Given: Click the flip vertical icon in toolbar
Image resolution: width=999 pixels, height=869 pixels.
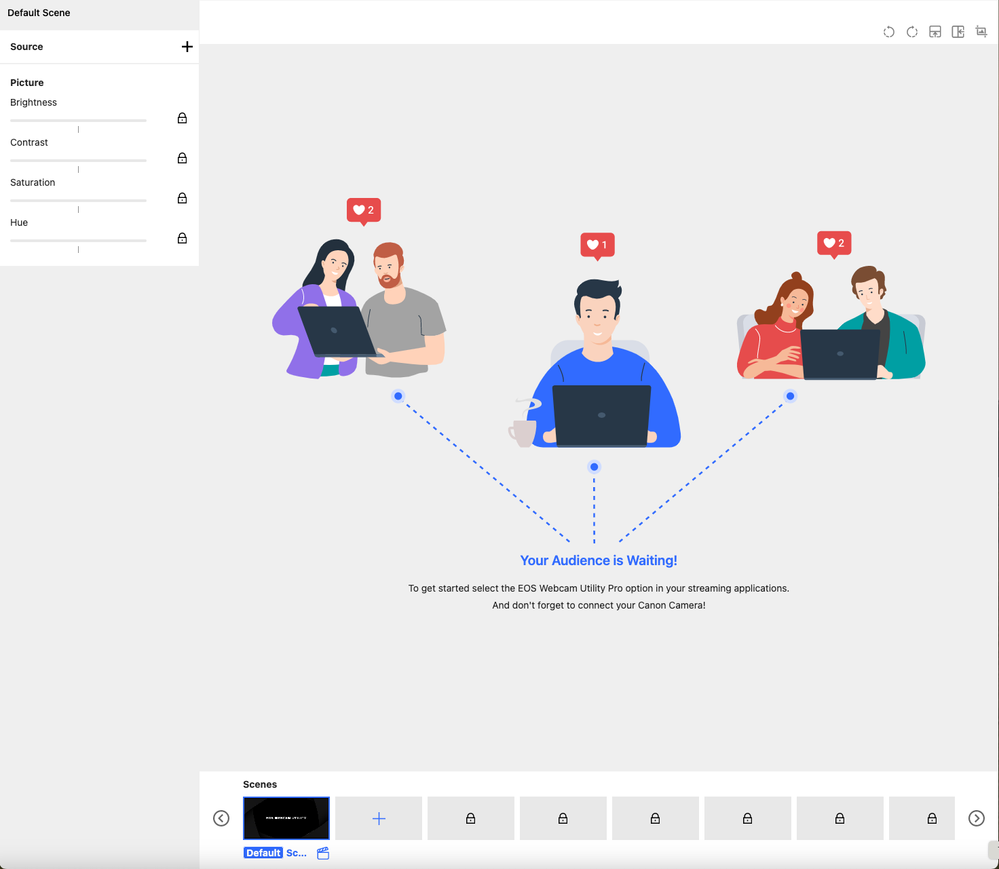Looking at the screenshot, I should pos(935,32).
